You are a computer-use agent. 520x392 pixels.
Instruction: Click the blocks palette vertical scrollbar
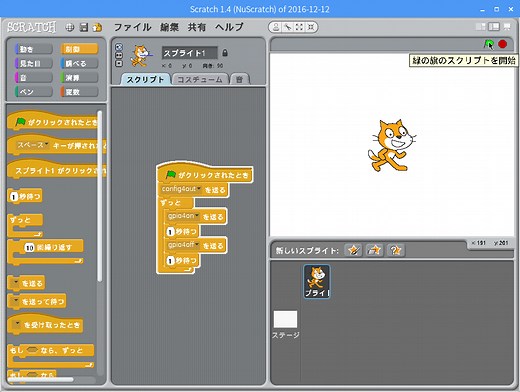pos(99,197)
